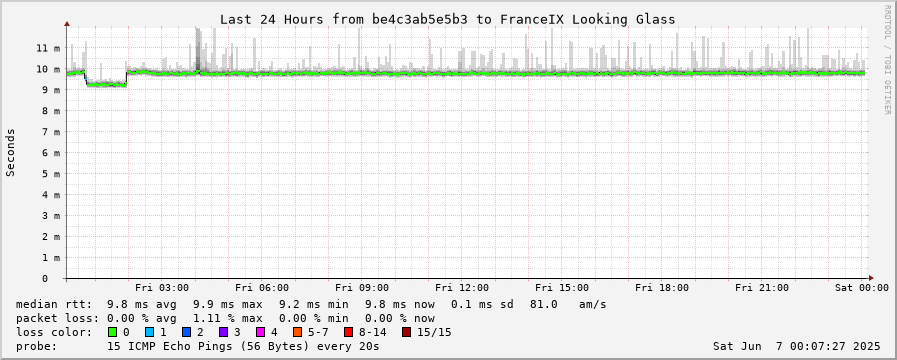
Task: Click the RRDTOOL / TOBI OETIKER watermark
Action: [887, 58]
